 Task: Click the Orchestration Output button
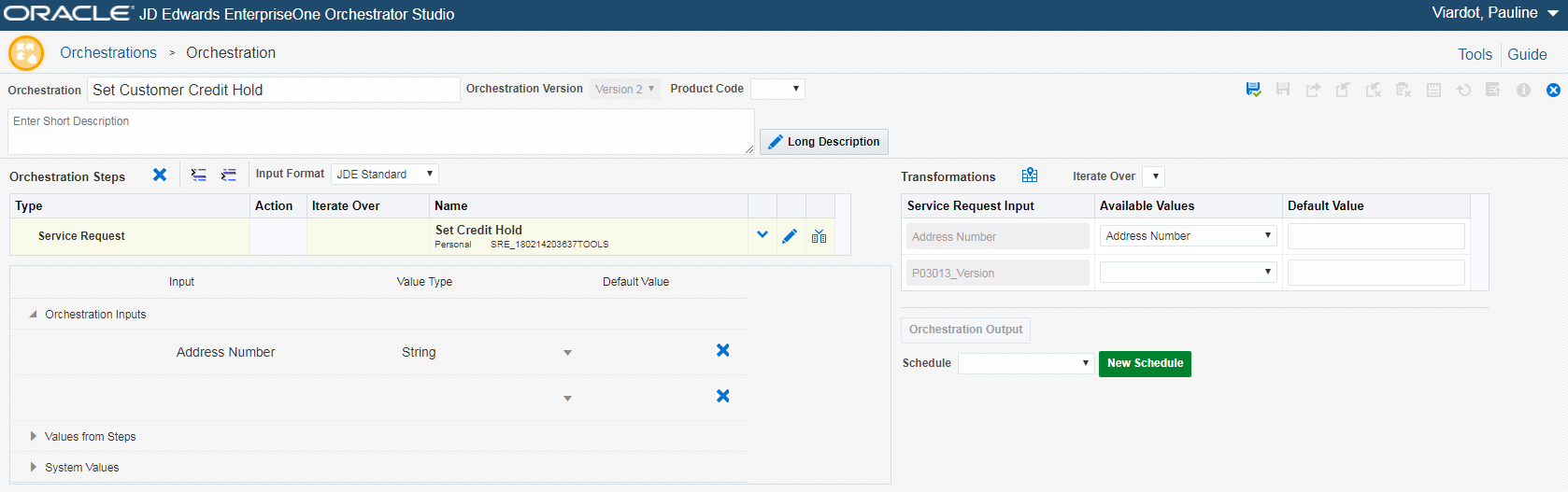point(965,330)
